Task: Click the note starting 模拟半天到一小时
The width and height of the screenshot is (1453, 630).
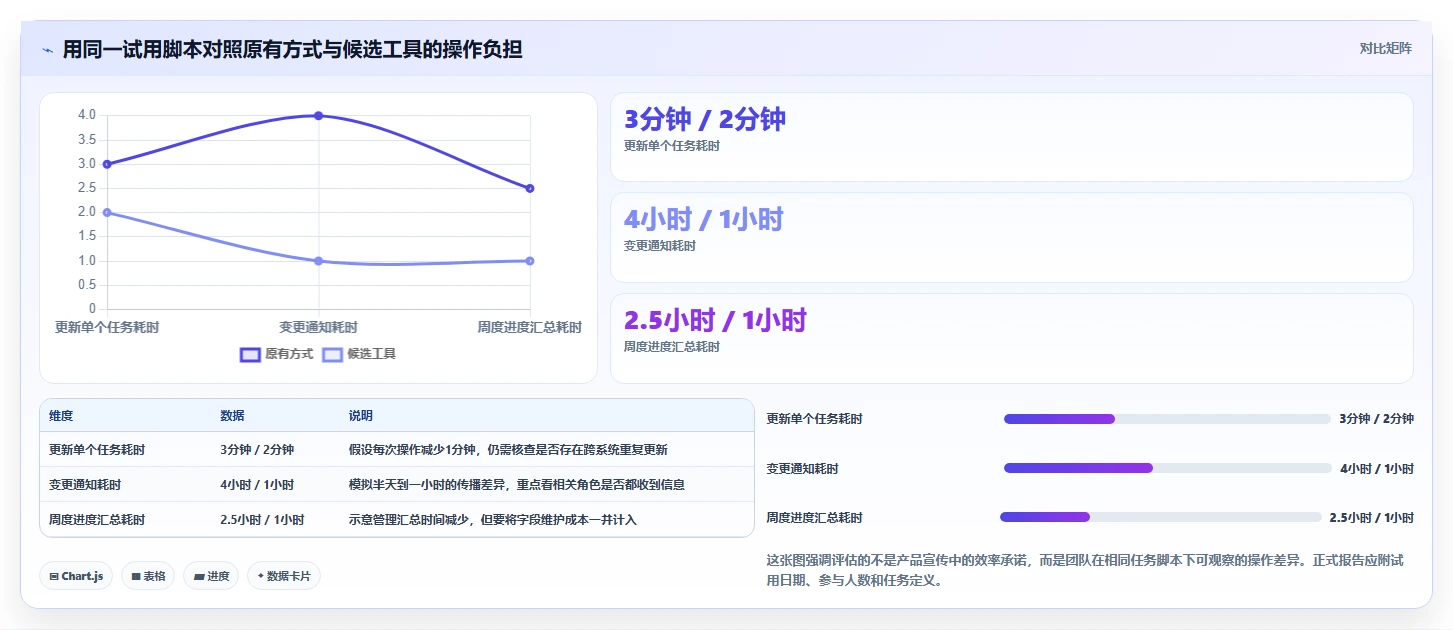Action: tap(517, 485)
